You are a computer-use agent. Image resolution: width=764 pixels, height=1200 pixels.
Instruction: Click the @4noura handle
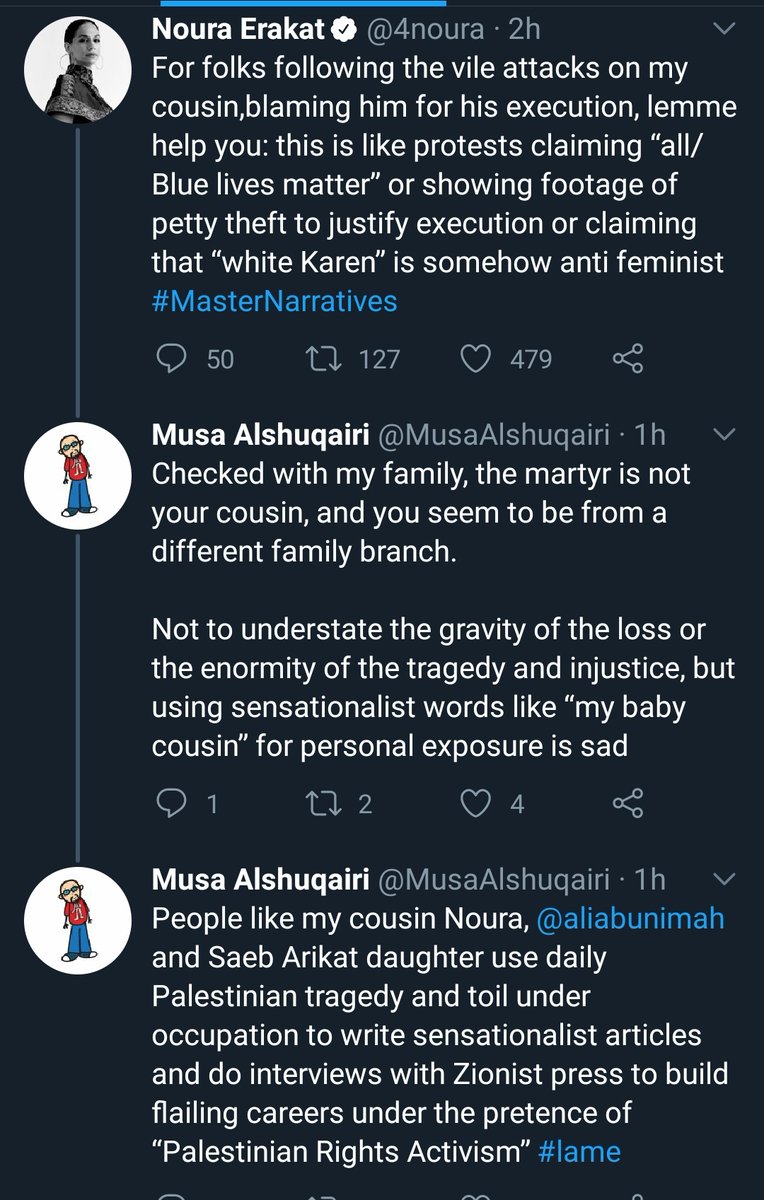(x=431, y=30)
